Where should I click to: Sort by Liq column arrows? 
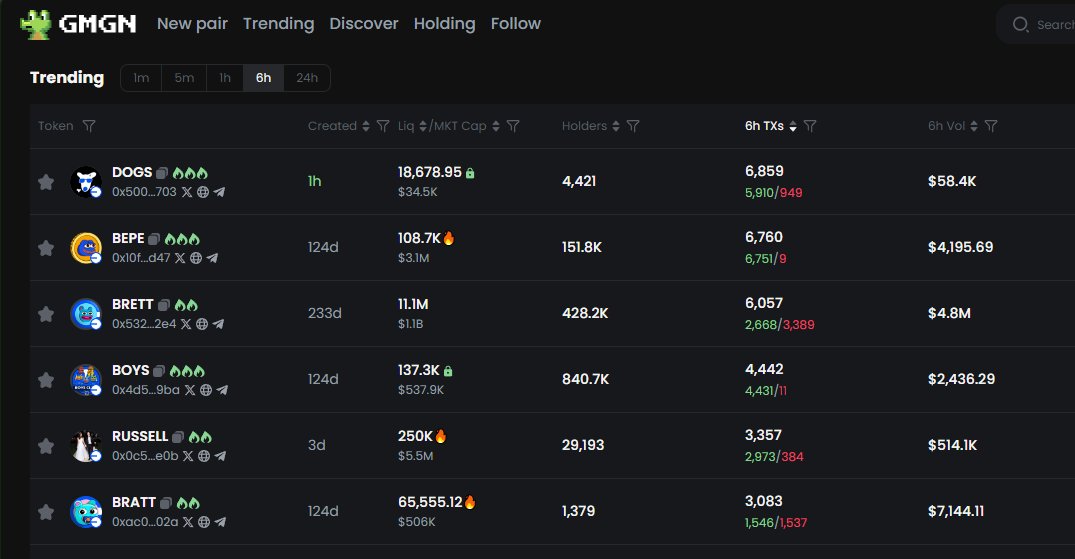423,126
